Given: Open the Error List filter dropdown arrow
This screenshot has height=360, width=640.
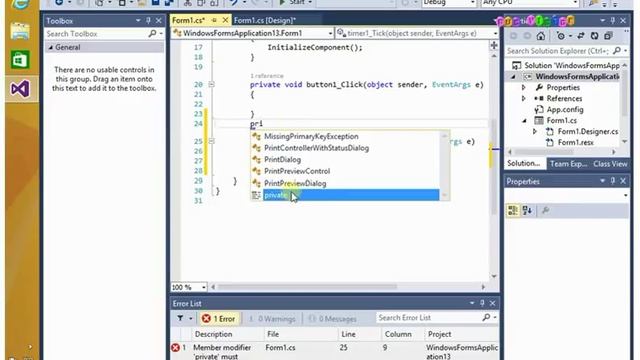Looking at the screenshot, I should click(x=190, y=318).
